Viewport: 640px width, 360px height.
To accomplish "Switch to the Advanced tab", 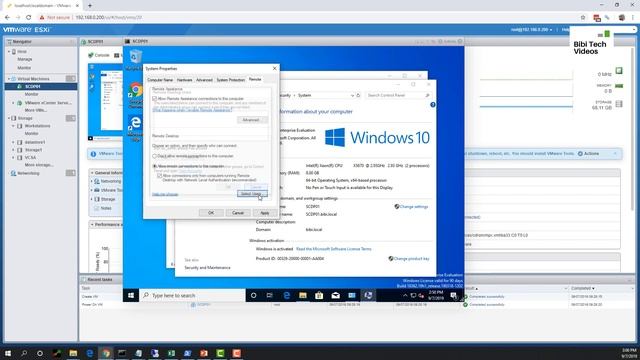I will [204, 80].
